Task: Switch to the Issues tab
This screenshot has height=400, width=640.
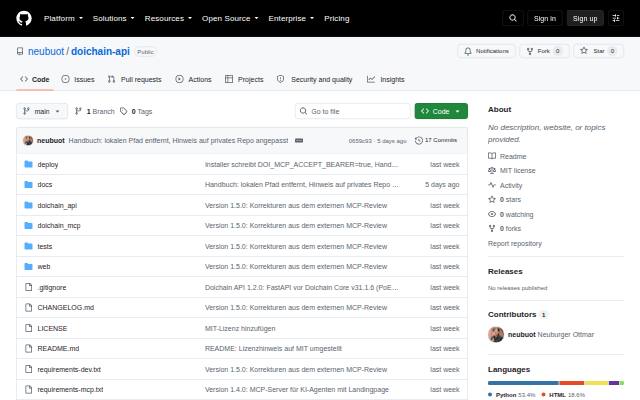Action: tap(78, 79)
